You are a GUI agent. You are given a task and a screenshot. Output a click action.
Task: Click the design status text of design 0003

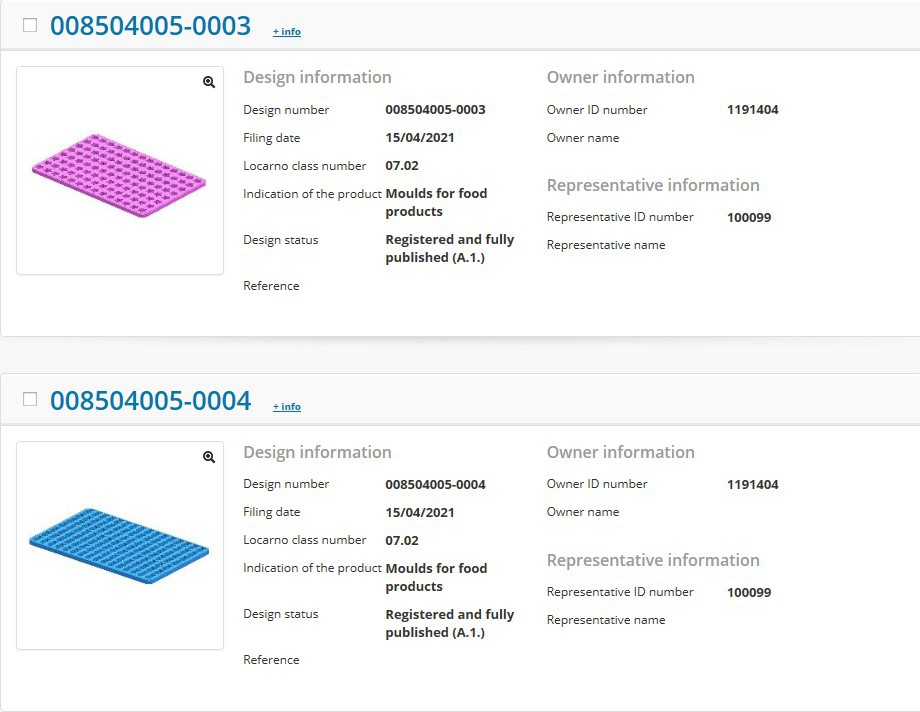point(449,248)
